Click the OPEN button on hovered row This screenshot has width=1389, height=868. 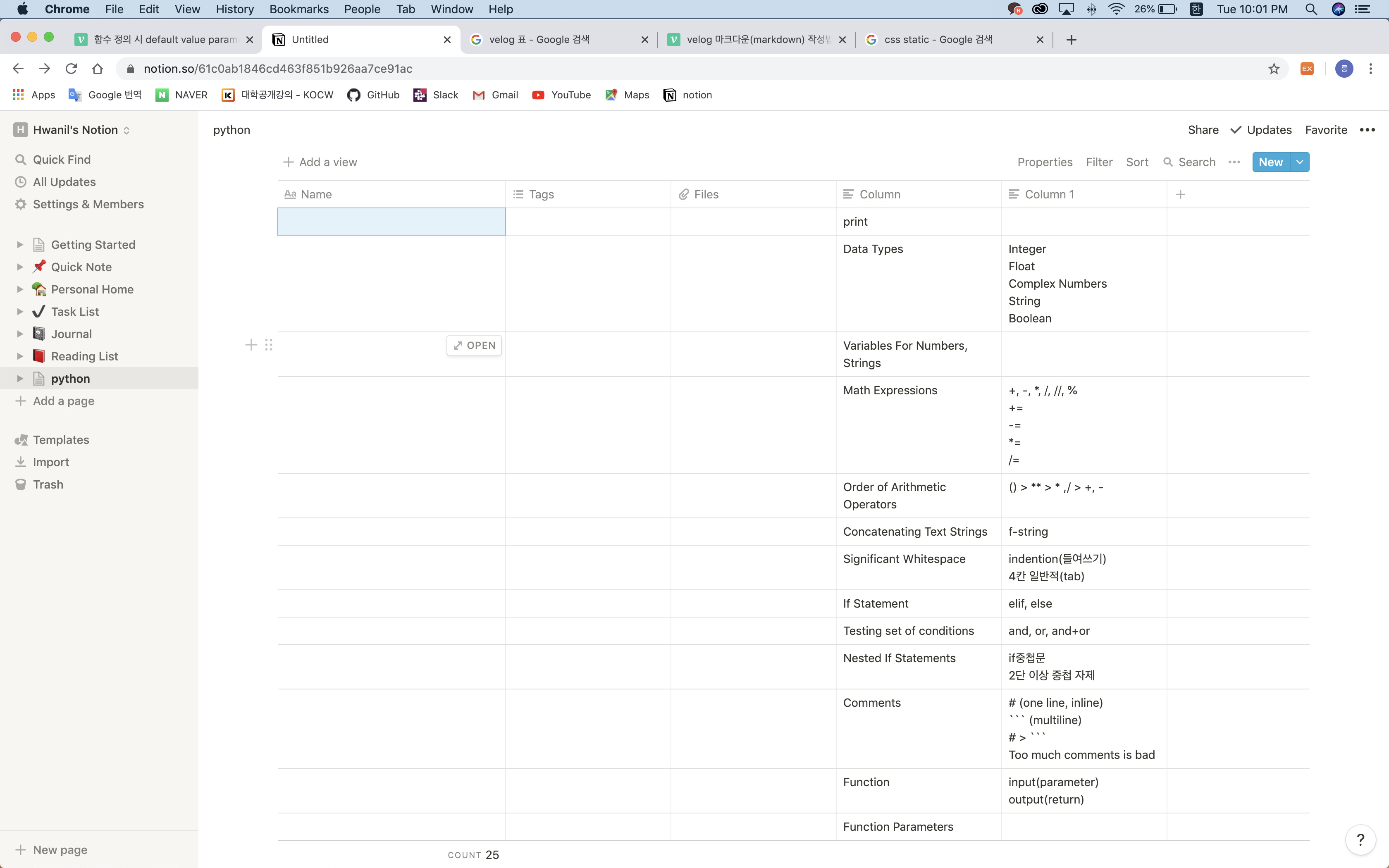point(474,346)
